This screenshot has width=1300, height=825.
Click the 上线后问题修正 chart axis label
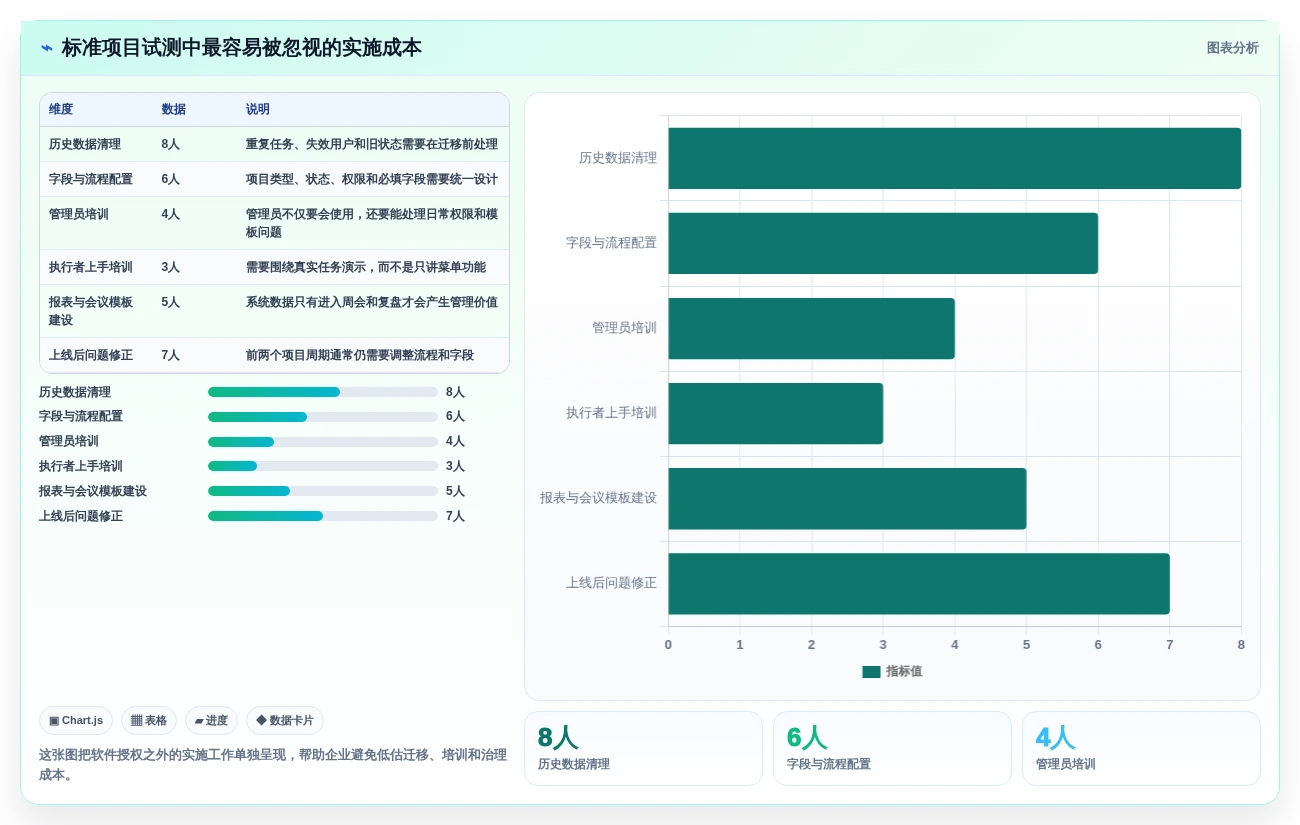click(611, 583)
